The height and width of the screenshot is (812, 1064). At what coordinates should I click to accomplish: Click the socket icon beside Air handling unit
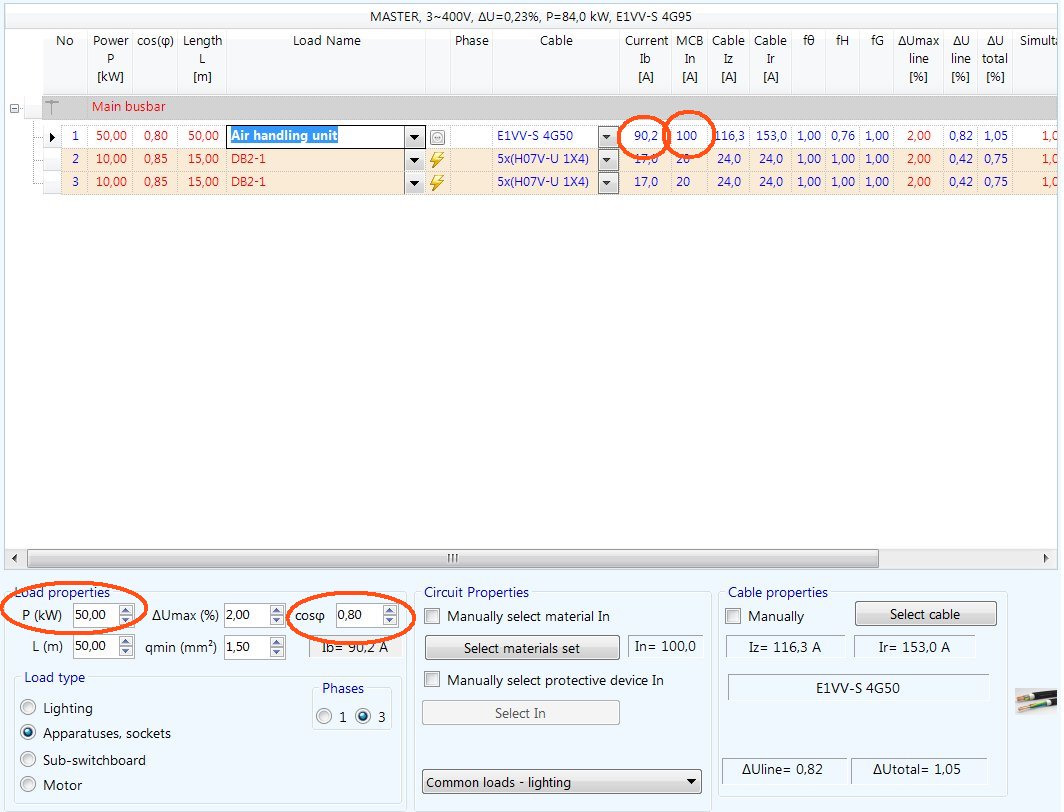click(437, 136)
